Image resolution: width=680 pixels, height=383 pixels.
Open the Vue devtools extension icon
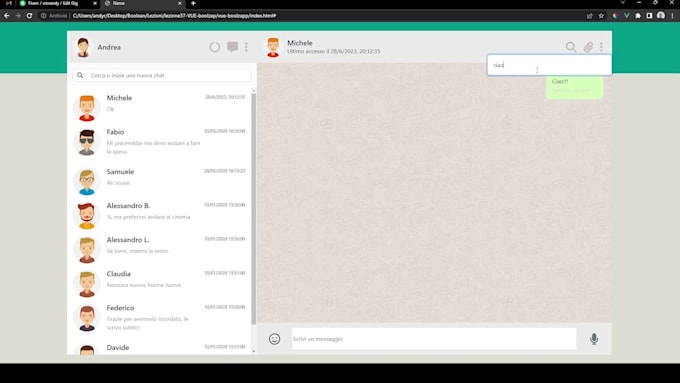click(x=626, y=16)
